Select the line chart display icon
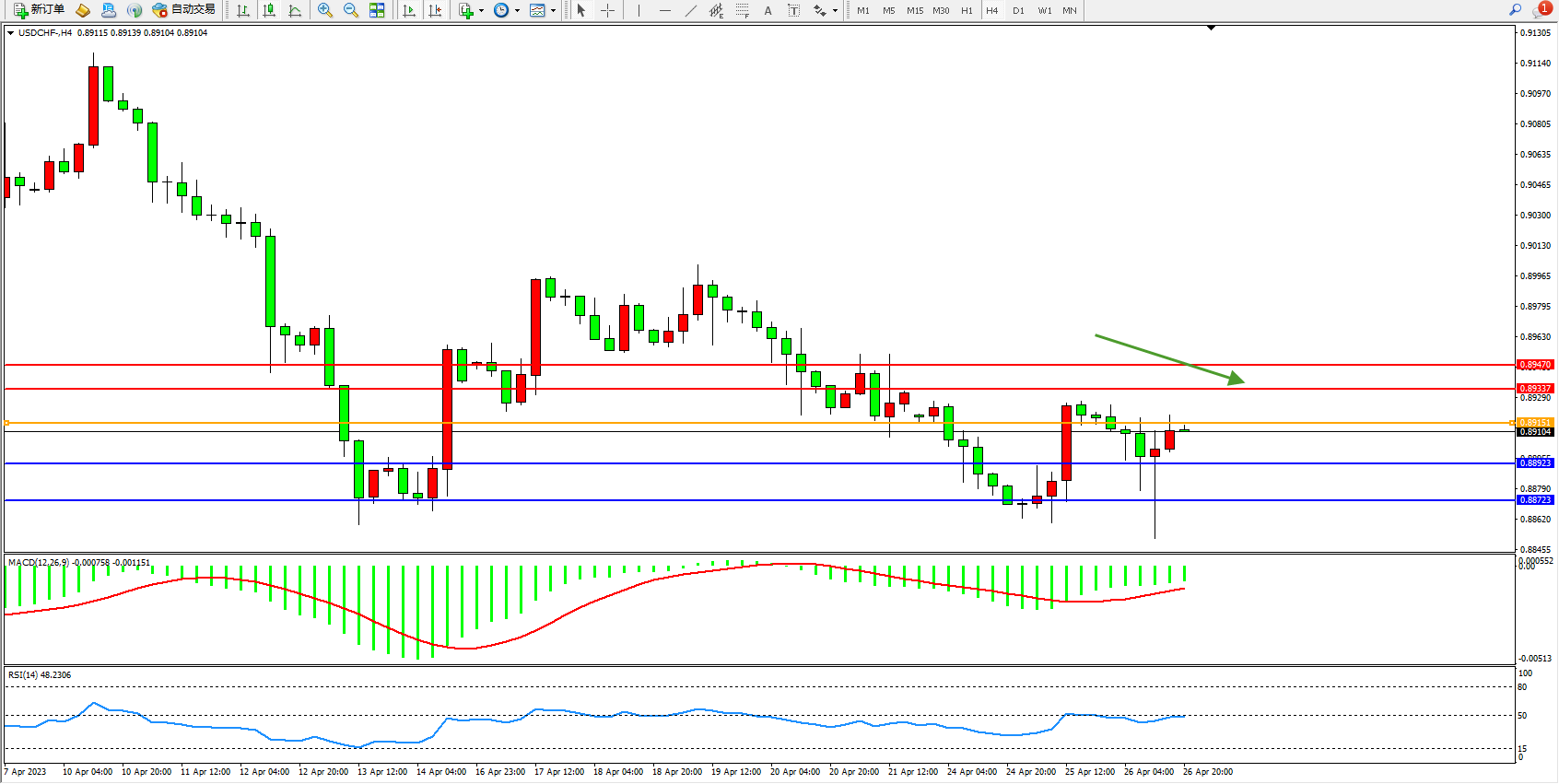The image size is (1559, 784). coord(295,10)
